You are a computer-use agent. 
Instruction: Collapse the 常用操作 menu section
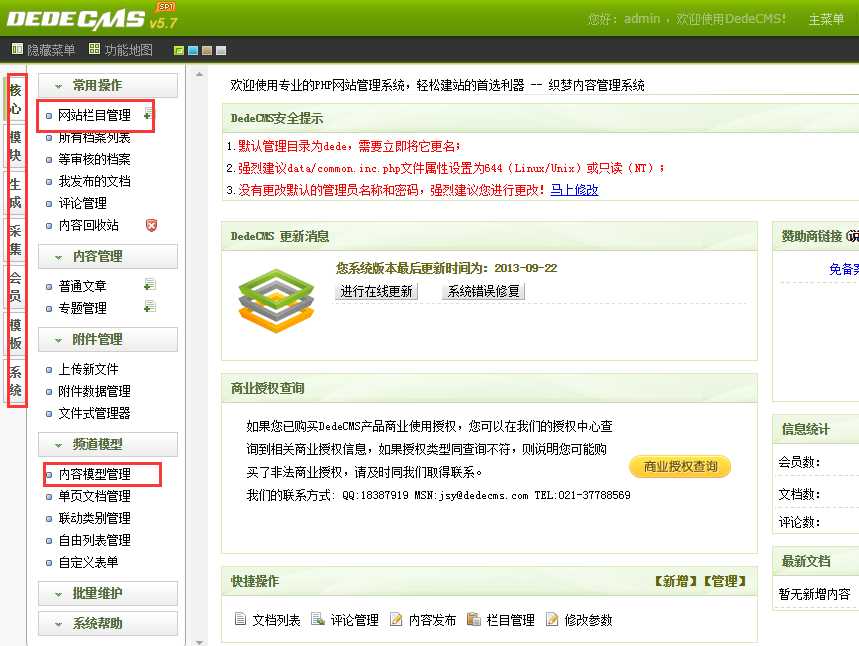[x=108, y=85]
